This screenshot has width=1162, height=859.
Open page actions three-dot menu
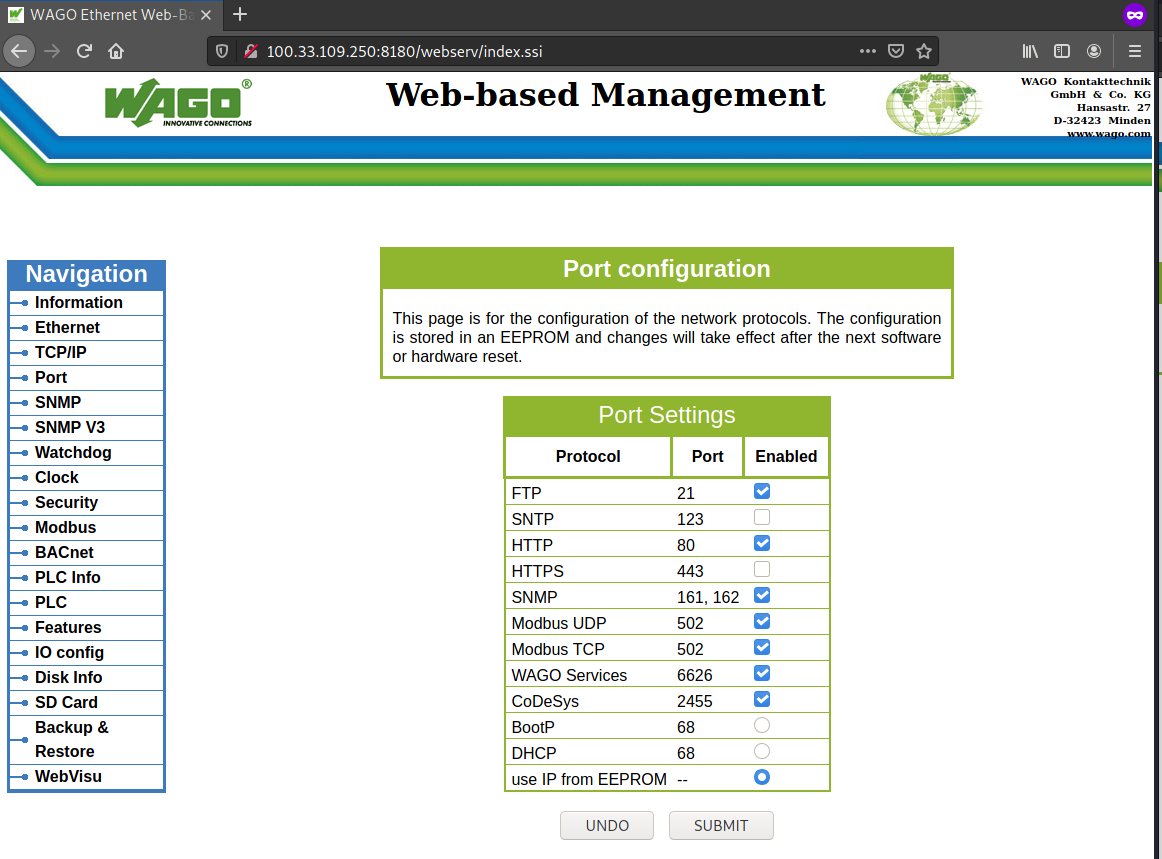coord(868,51)
